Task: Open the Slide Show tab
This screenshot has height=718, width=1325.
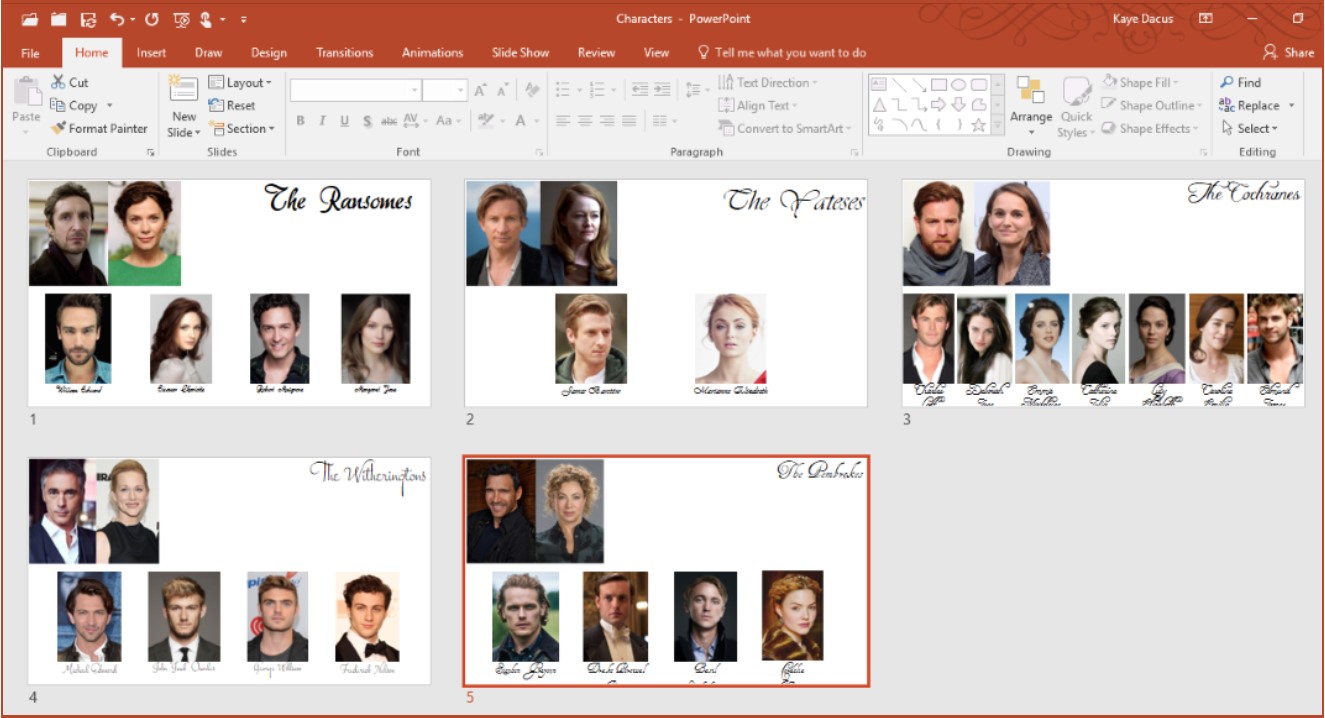Action: coord(520,53)
